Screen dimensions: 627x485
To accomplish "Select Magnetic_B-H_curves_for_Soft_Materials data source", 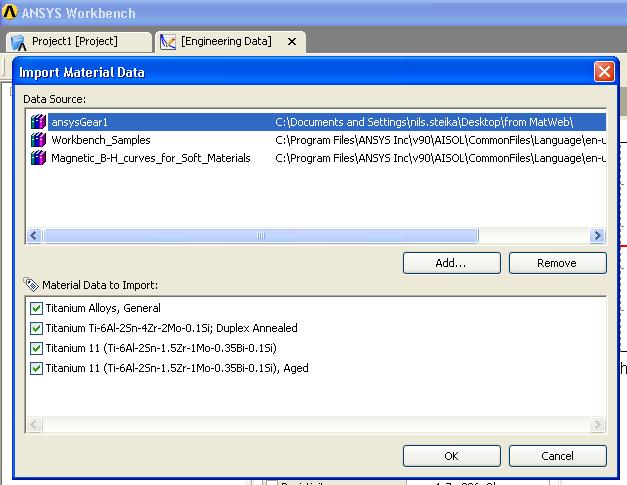I will pos(318,158).
